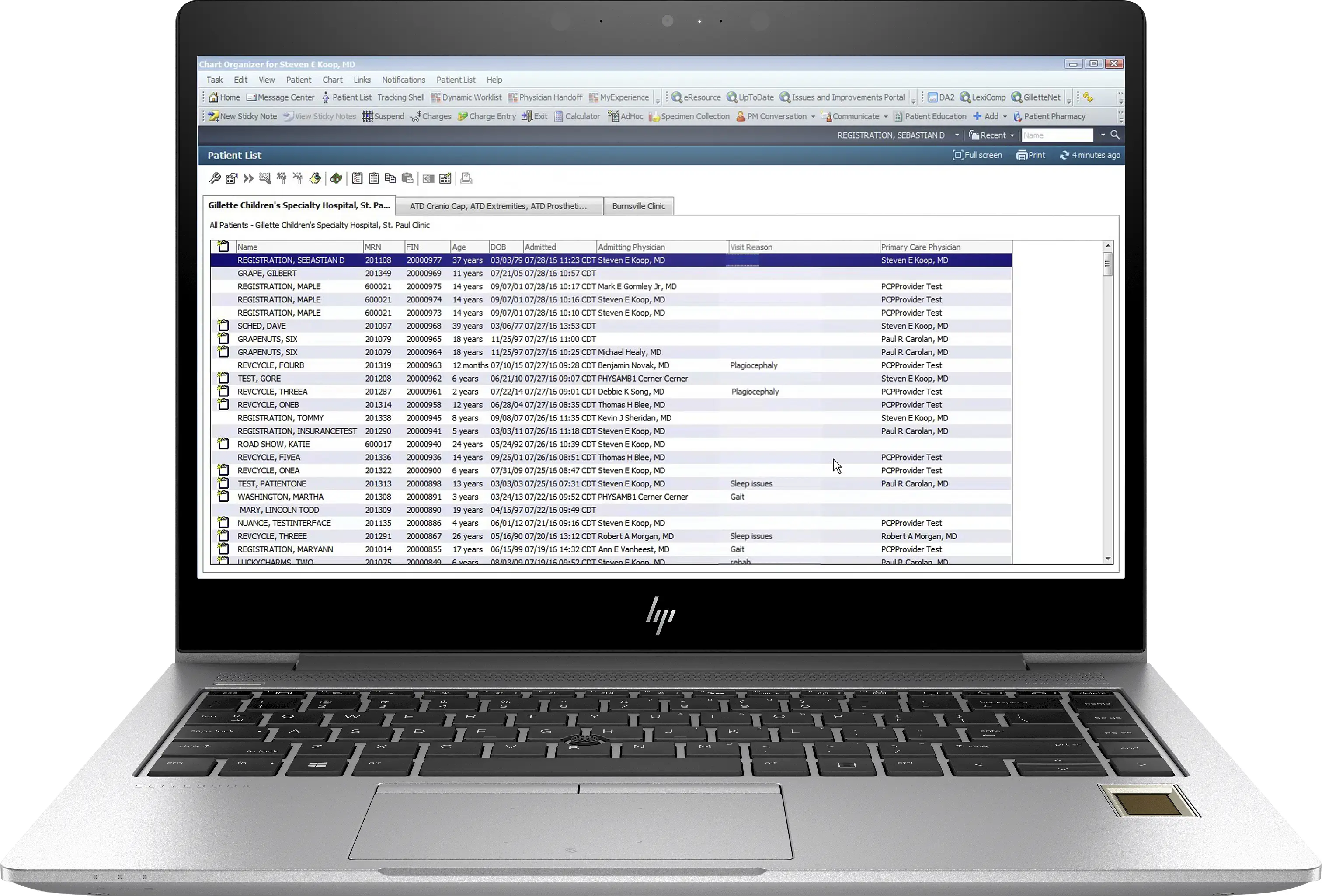
Task: Open the Links menu
Action: coord(362,80)
